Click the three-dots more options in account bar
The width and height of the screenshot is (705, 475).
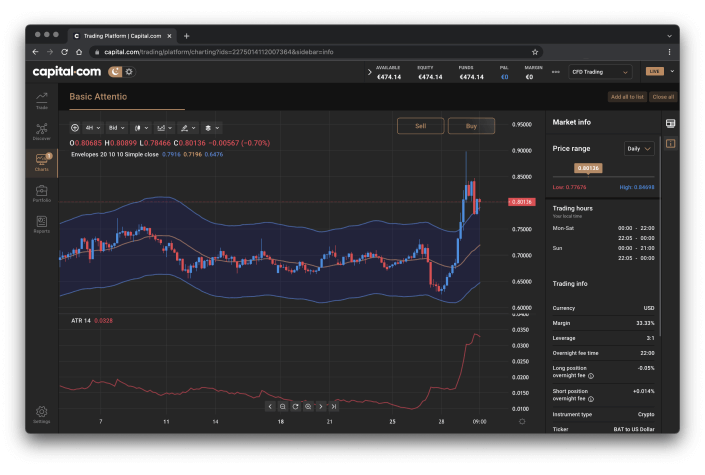pyautogui.click(x=556, y=72)
